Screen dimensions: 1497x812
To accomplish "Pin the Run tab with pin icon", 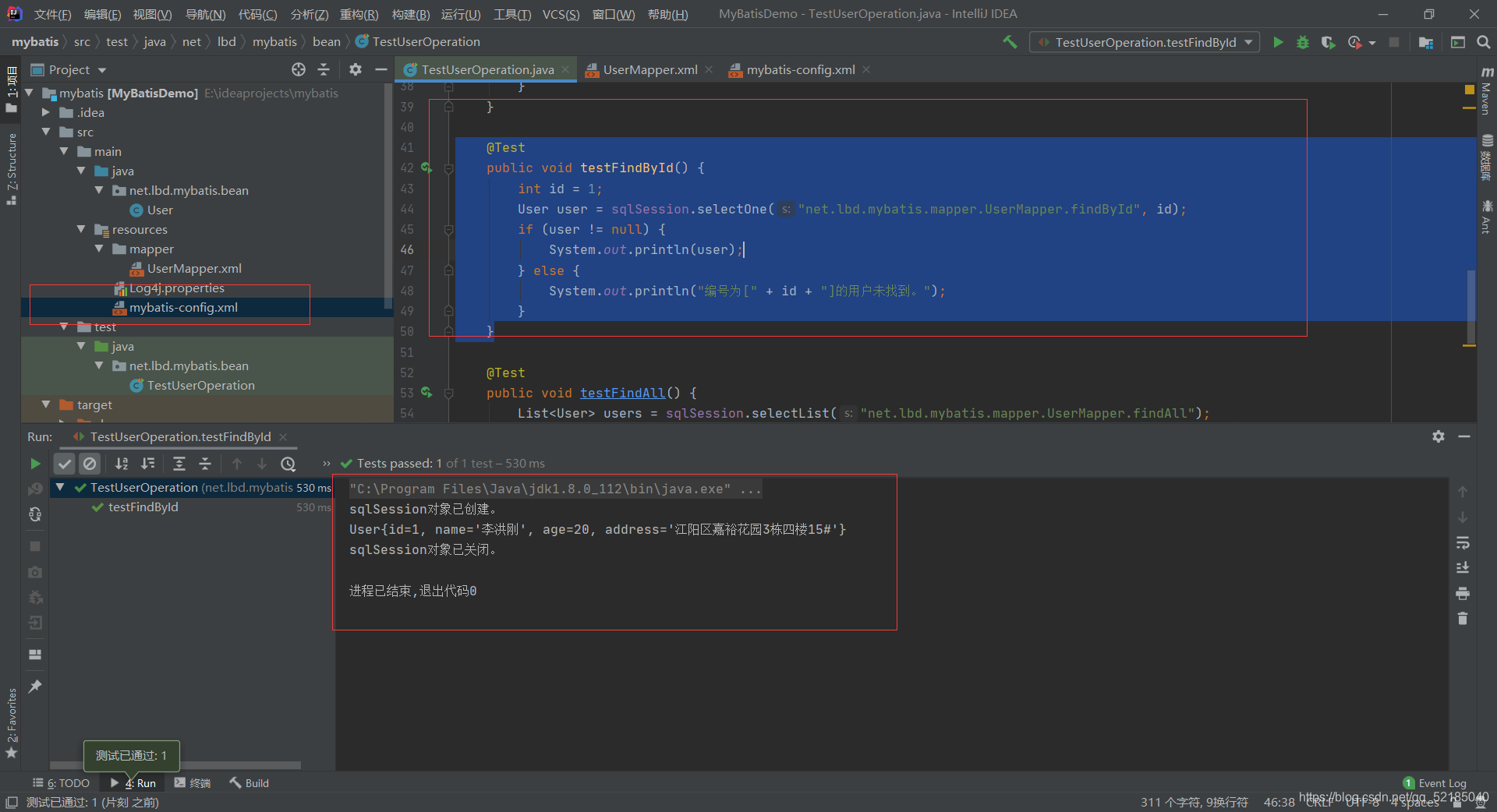I will (x=35, y=686).
